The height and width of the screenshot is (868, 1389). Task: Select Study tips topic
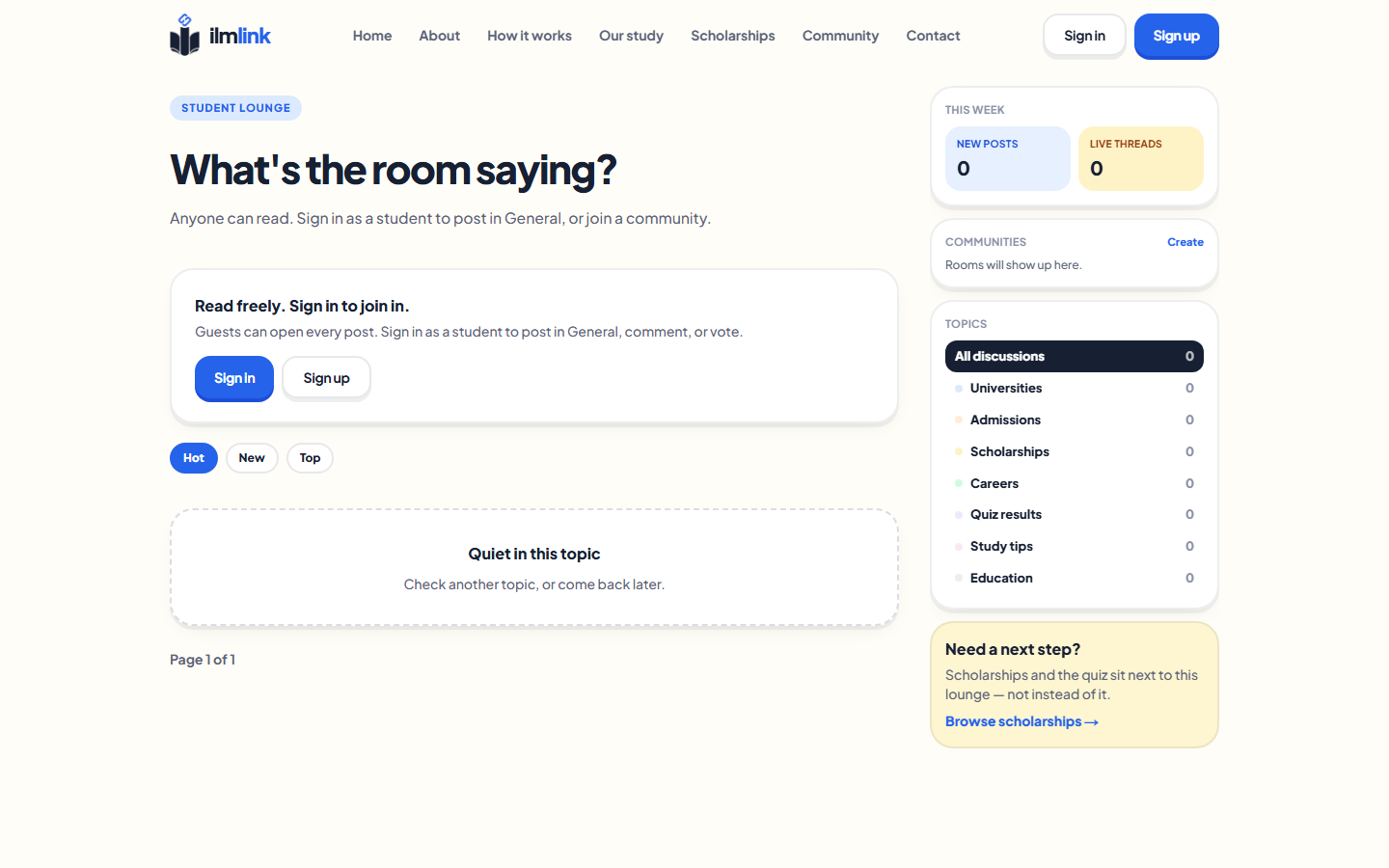click(x=1075, y=546)
